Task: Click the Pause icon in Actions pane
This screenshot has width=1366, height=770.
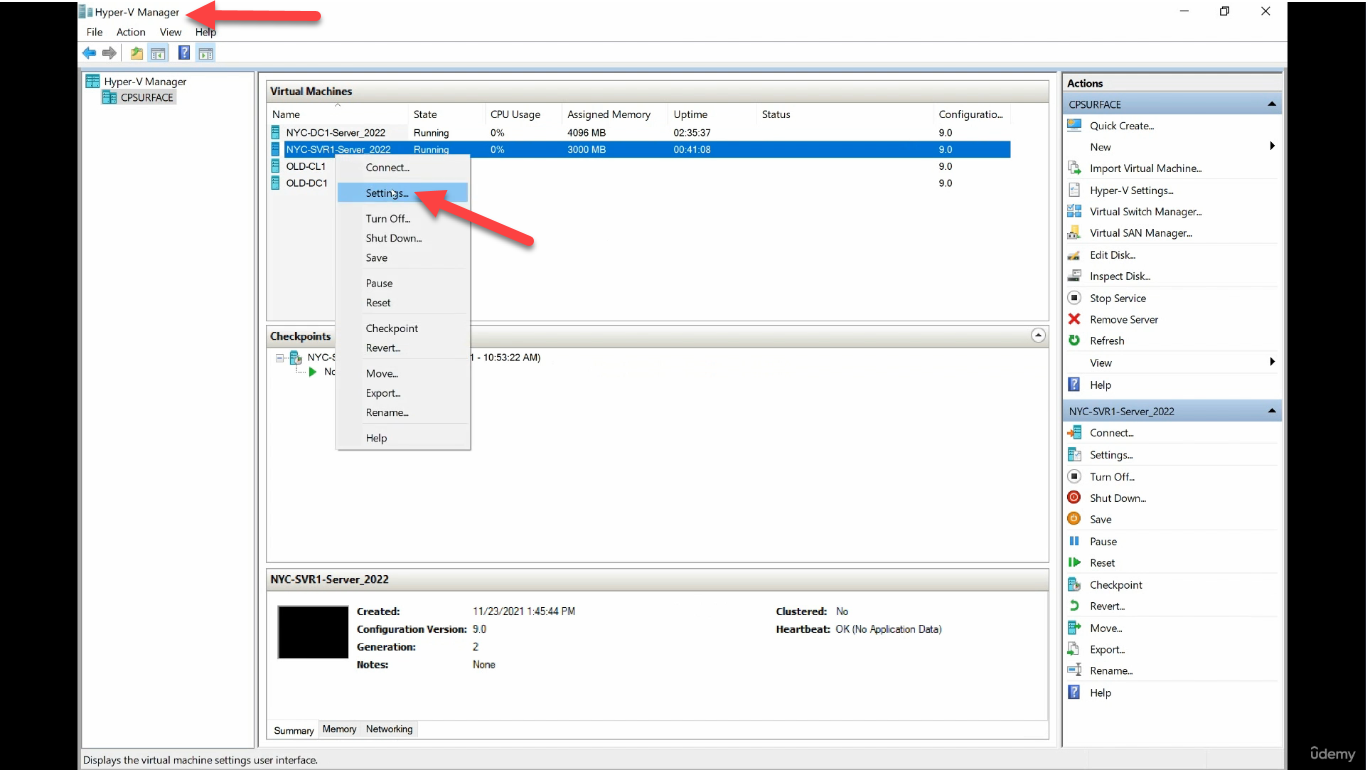Action: pyautogui.click(x=1074, y=541)
